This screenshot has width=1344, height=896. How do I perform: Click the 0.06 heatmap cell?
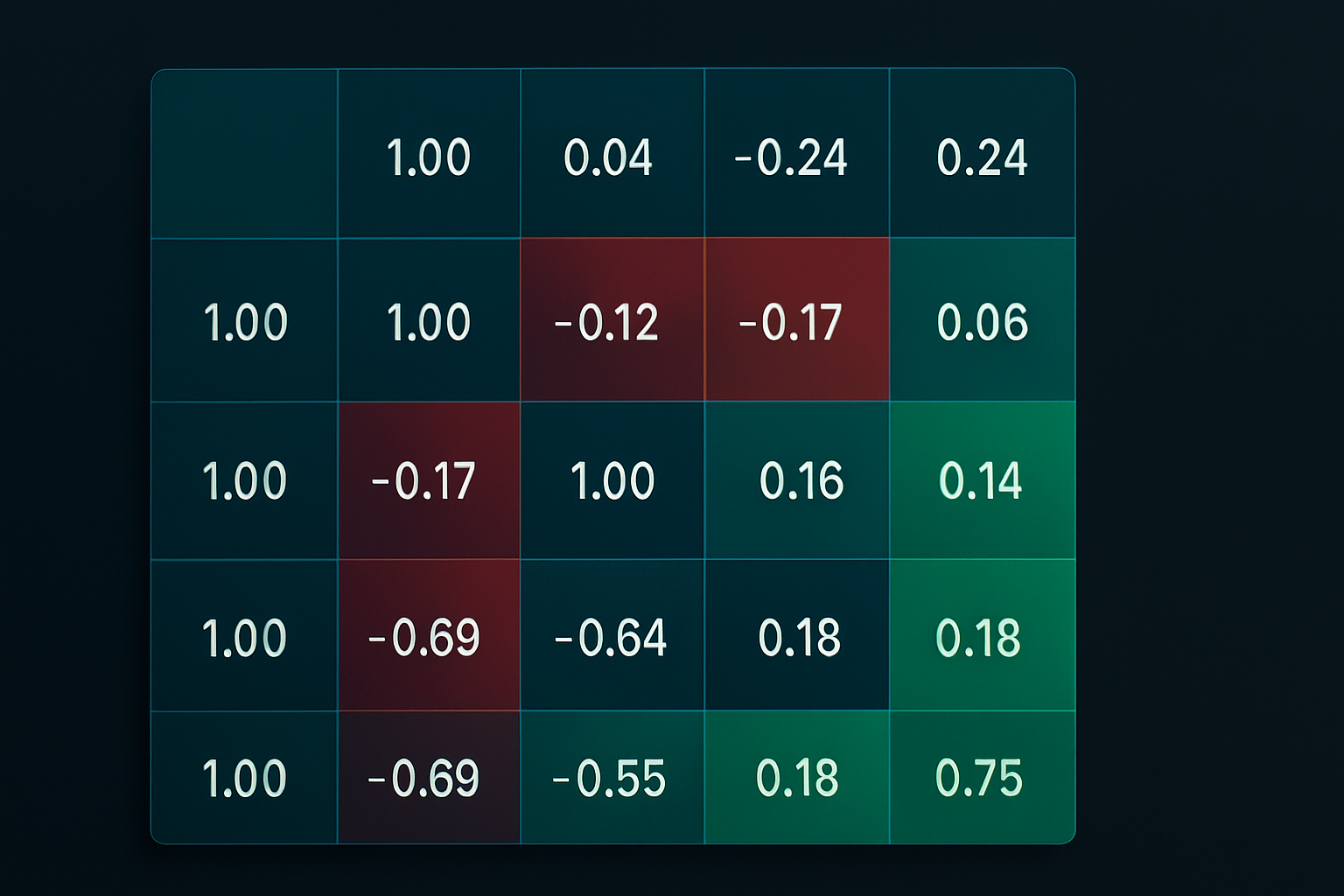coord(982,322)
